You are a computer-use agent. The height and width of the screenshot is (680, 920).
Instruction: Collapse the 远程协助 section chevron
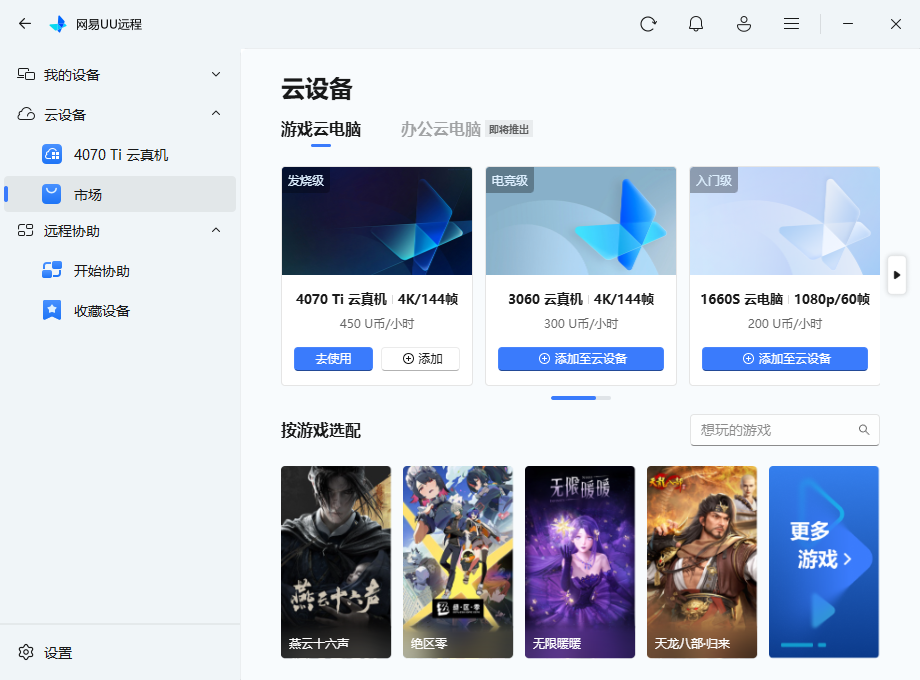(216, 230)
